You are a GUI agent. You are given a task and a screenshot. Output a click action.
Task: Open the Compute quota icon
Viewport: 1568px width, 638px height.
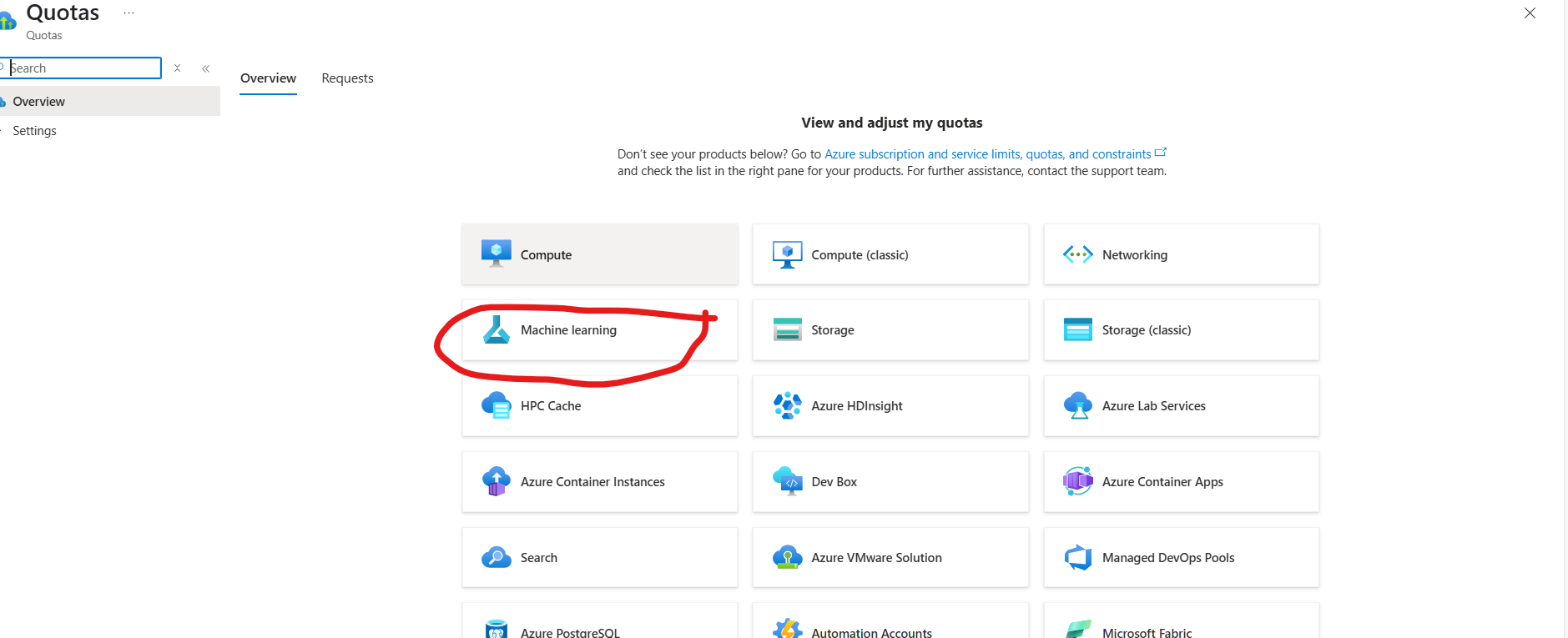pyautogui.click(x=496, y=254)
